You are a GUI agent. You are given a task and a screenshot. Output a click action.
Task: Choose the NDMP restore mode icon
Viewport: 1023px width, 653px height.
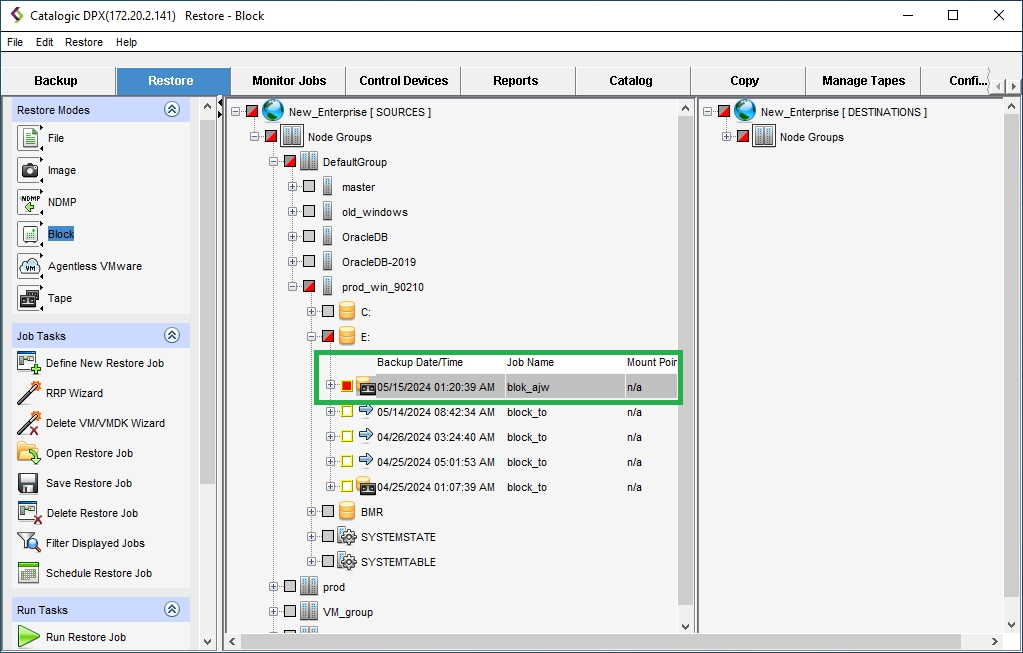(x=30, y=202)
